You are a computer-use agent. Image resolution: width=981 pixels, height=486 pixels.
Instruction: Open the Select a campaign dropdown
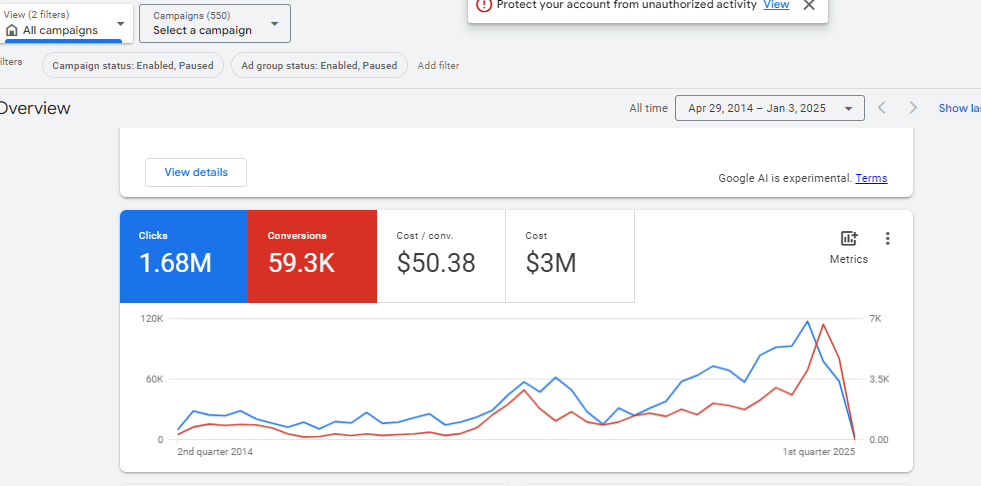(215, 24)
